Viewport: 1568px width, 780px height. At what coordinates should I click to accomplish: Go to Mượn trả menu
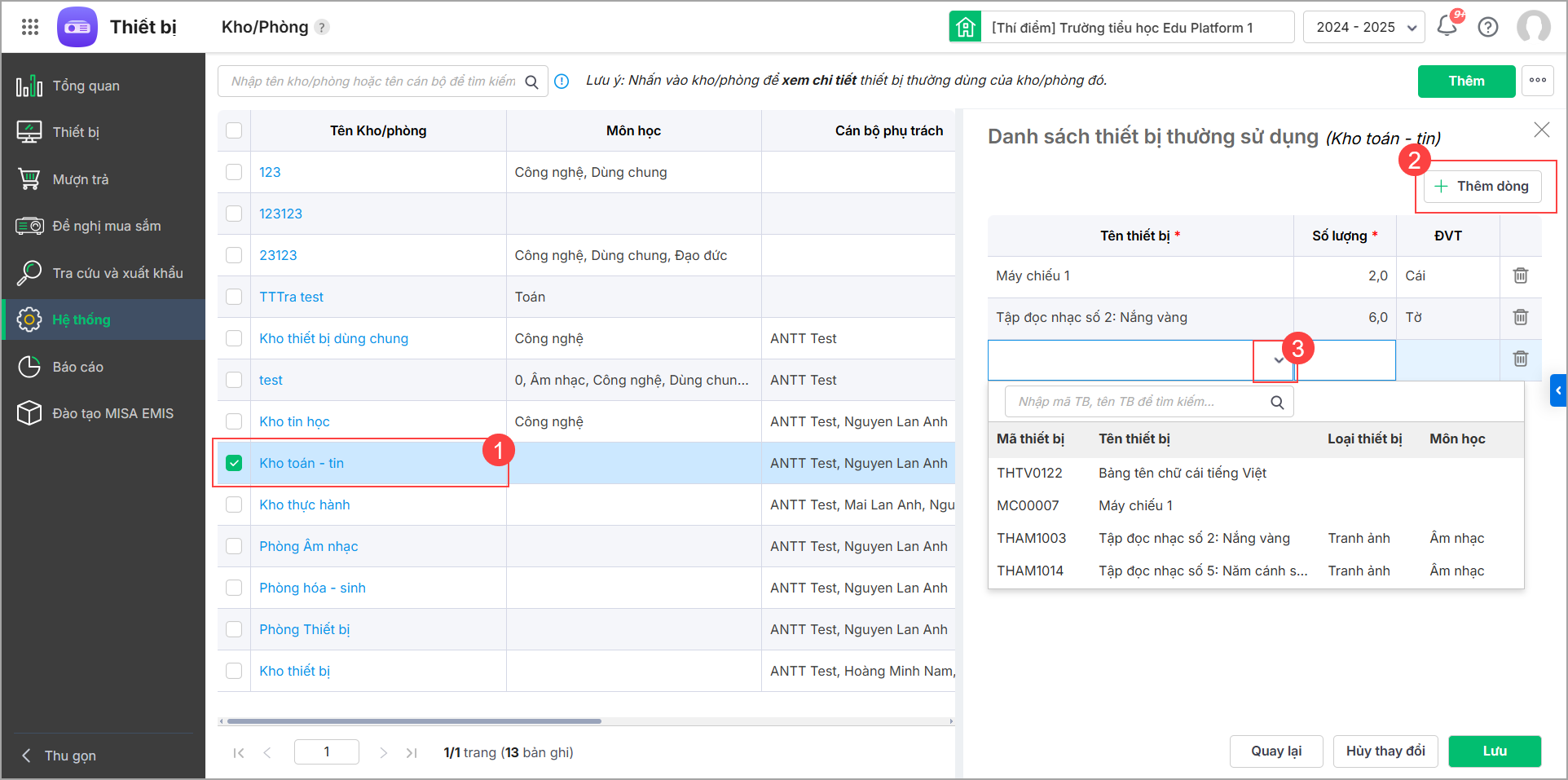pyautogui.click(x=80, y=179)
